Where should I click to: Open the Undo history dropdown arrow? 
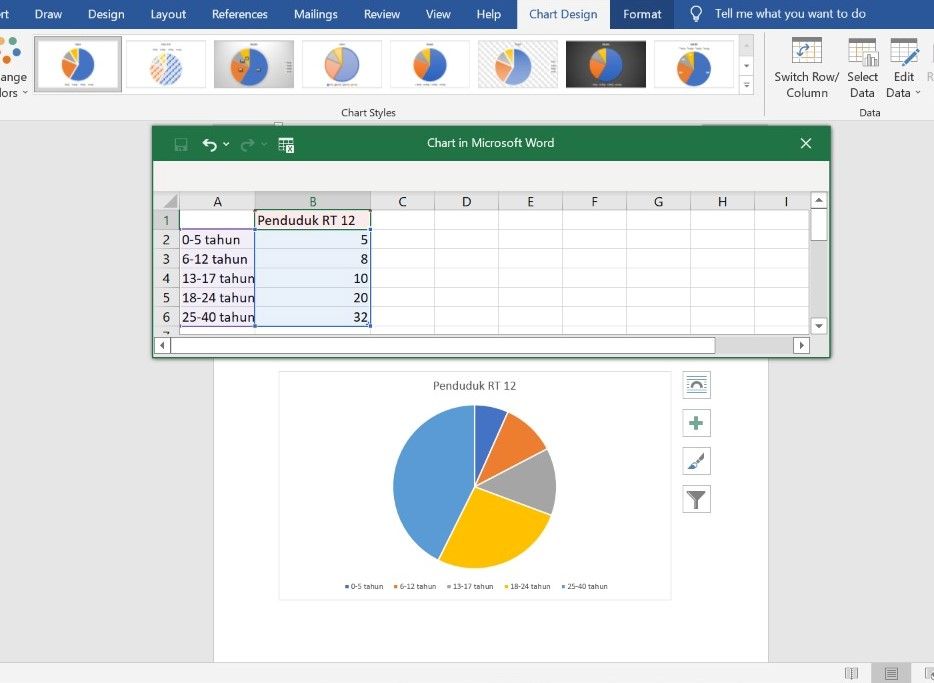coord(227,144)
